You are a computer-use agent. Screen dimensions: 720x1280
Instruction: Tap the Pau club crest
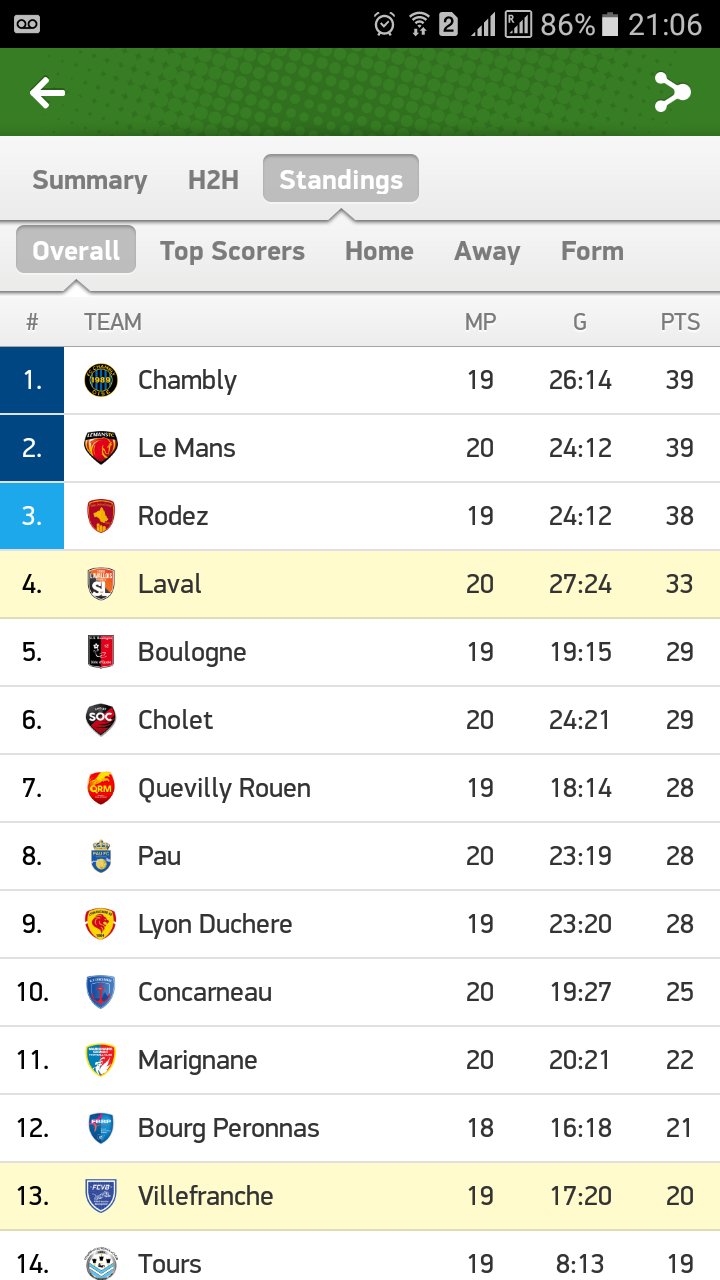(x=101, y=856)
